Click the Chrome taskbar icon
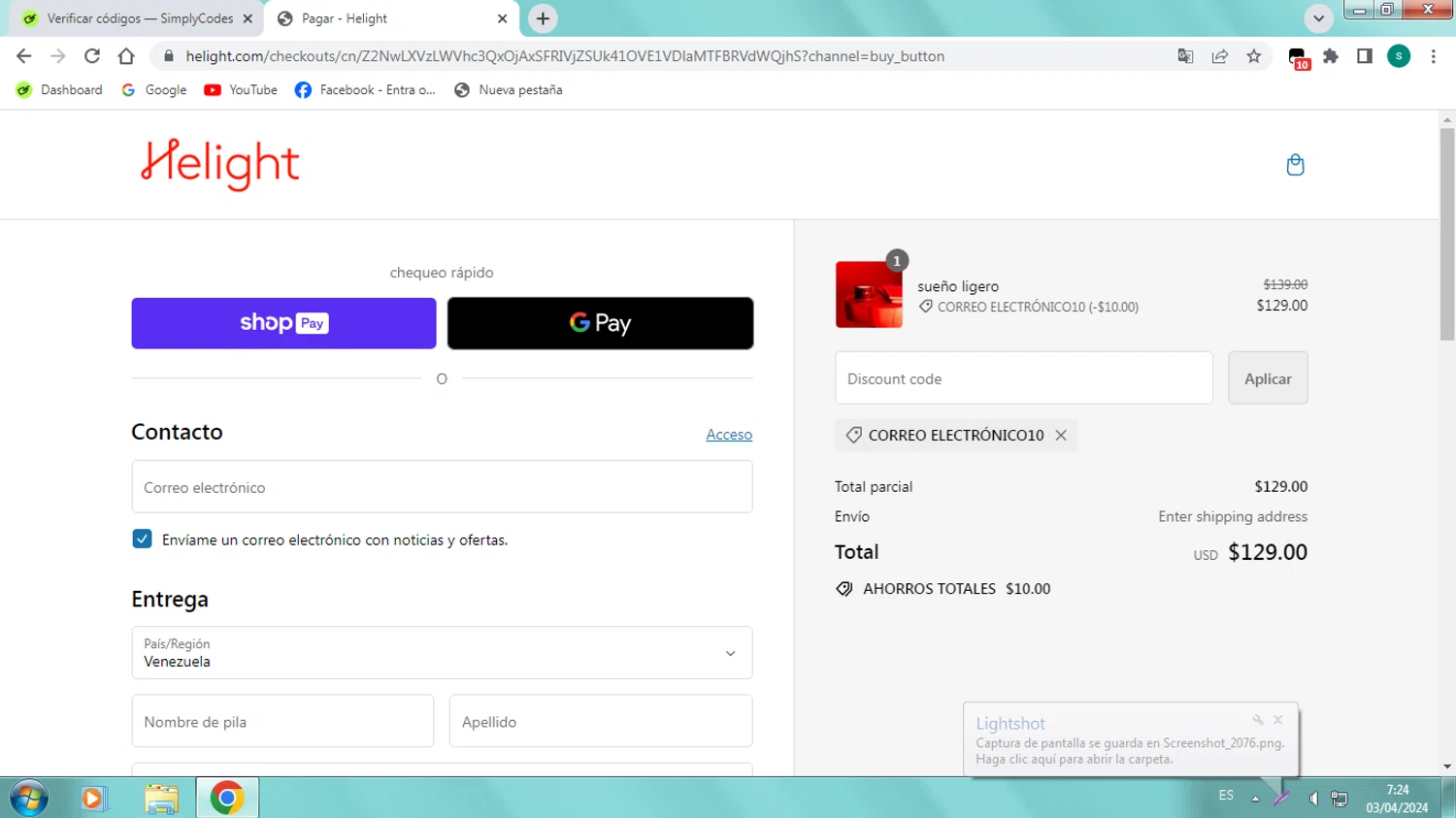The width and height of the screenshot is (1456, 818). (x=227, y=798)
